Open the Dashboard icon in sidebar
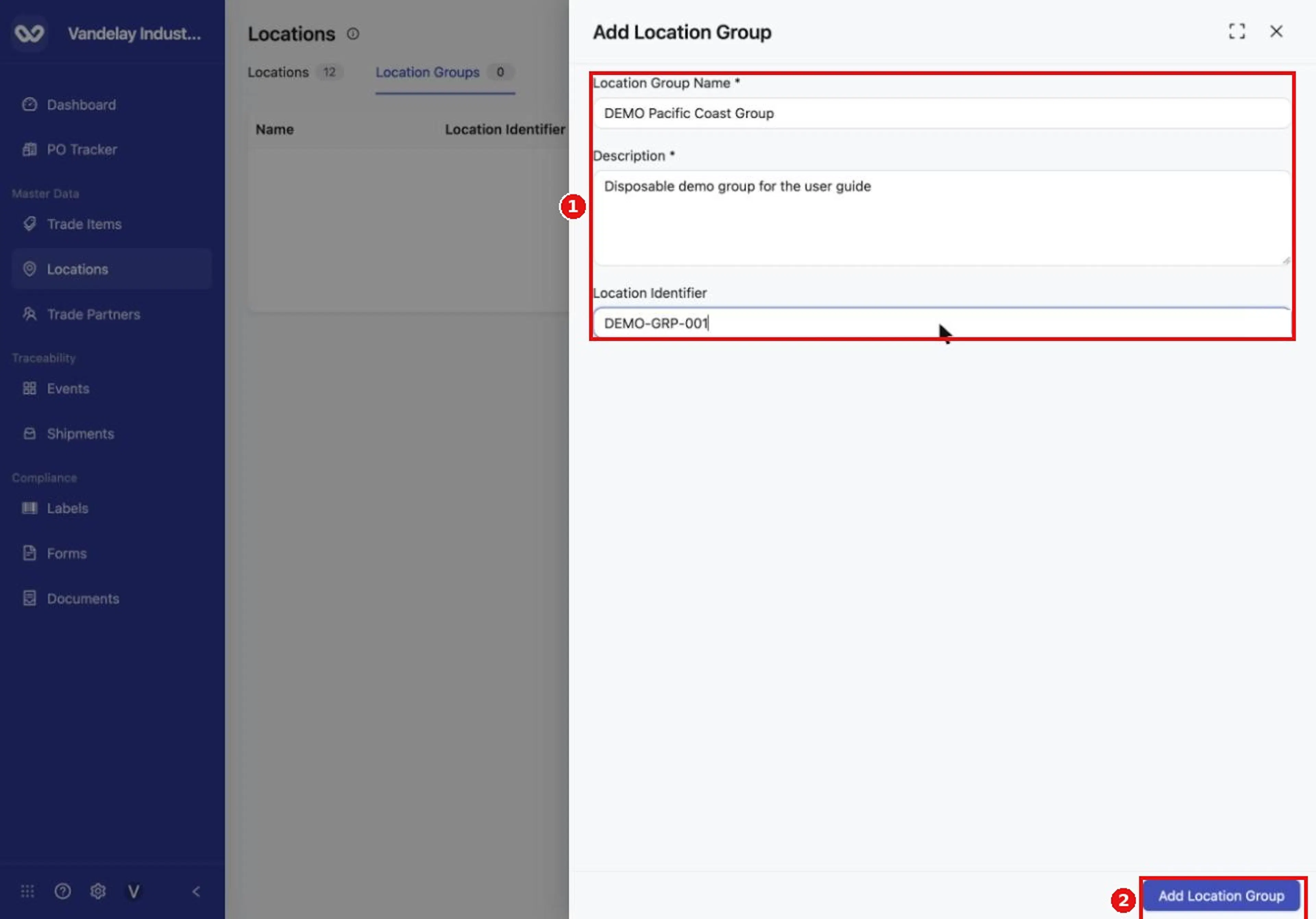 29,104
